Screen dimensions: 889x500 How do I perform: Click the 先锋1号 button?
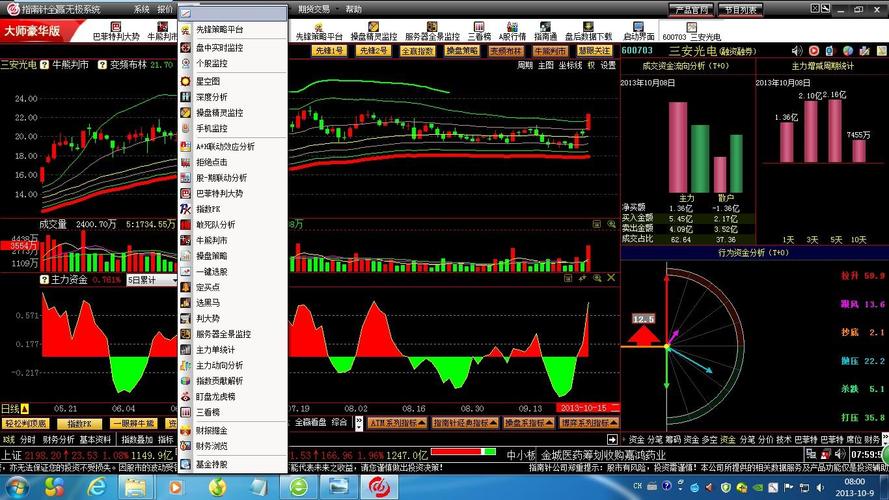(x=329, y=51)
